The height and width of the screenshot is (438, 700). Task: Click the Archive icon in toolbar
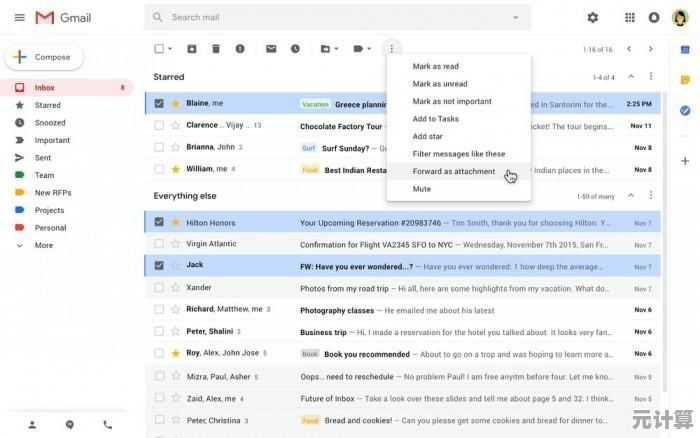191,48
